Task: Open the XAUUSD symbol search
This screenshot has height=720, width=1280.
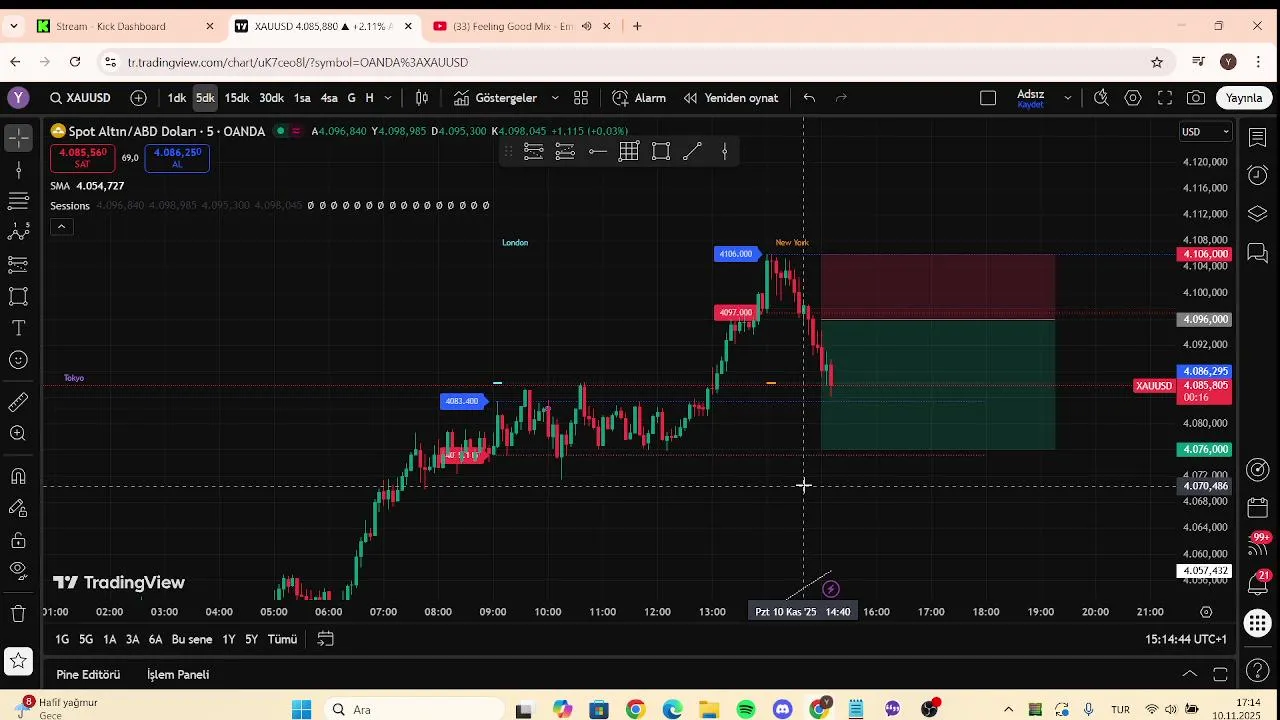Action: pyautogui.click(x=80, y=98)
